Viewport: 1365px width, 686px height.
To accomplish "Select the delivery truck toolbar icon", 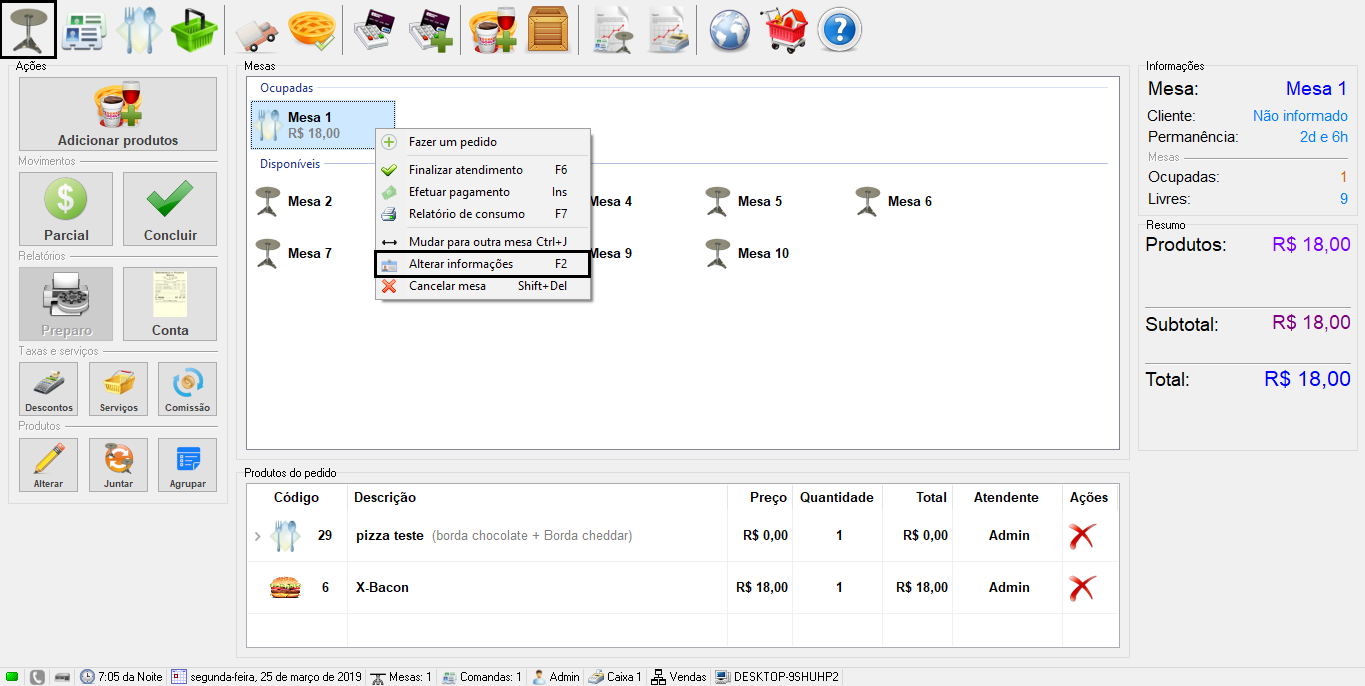I will coord(255,29).
